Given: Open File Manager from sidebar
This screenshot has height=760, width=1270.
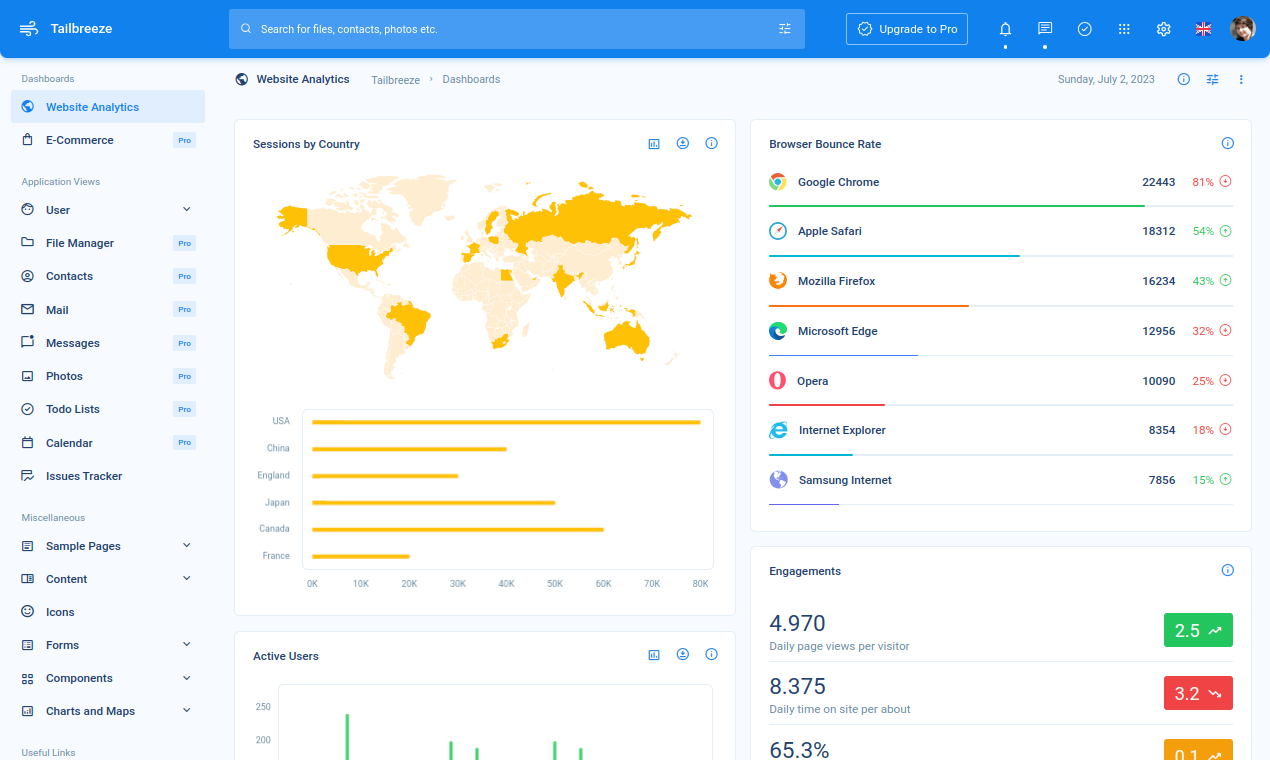Looking at the screenshot, I should (x=108, y=243).
